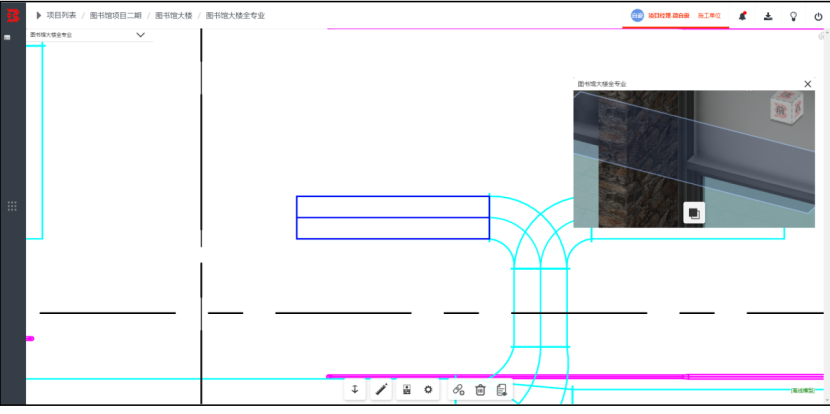Click the home view icon near scrollbar
This screenshot has width=830, height=414.
click(x=822, y=36)
